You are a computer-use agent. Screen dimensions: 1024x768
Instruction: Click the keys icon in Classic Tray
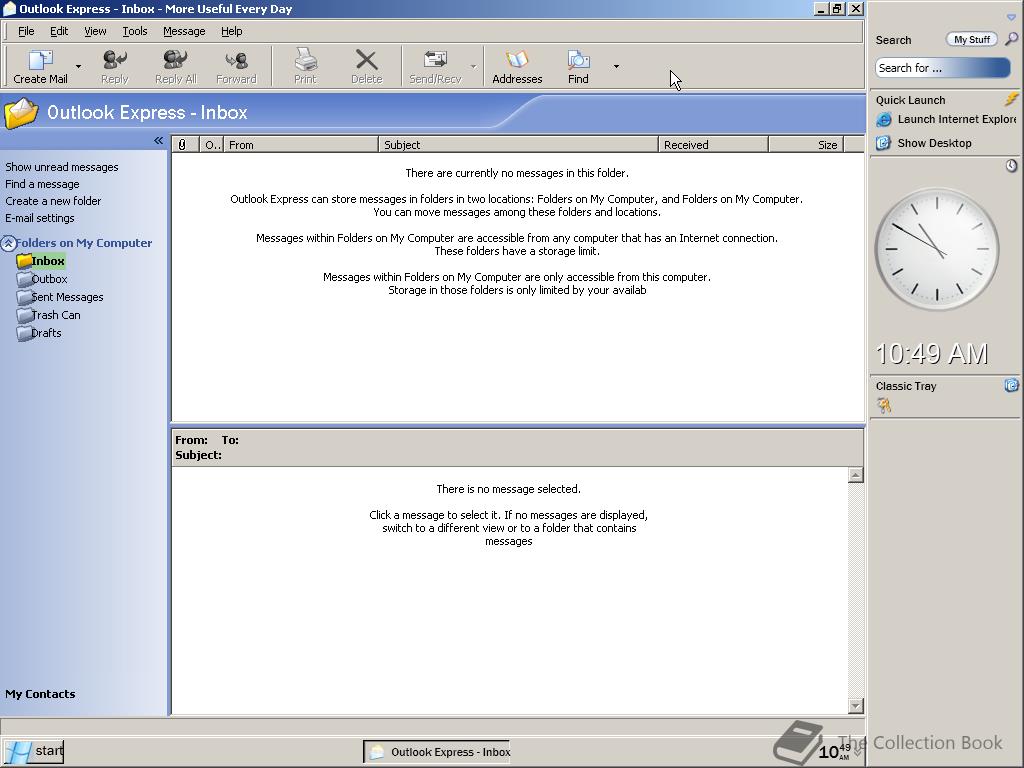pos(884,405)
